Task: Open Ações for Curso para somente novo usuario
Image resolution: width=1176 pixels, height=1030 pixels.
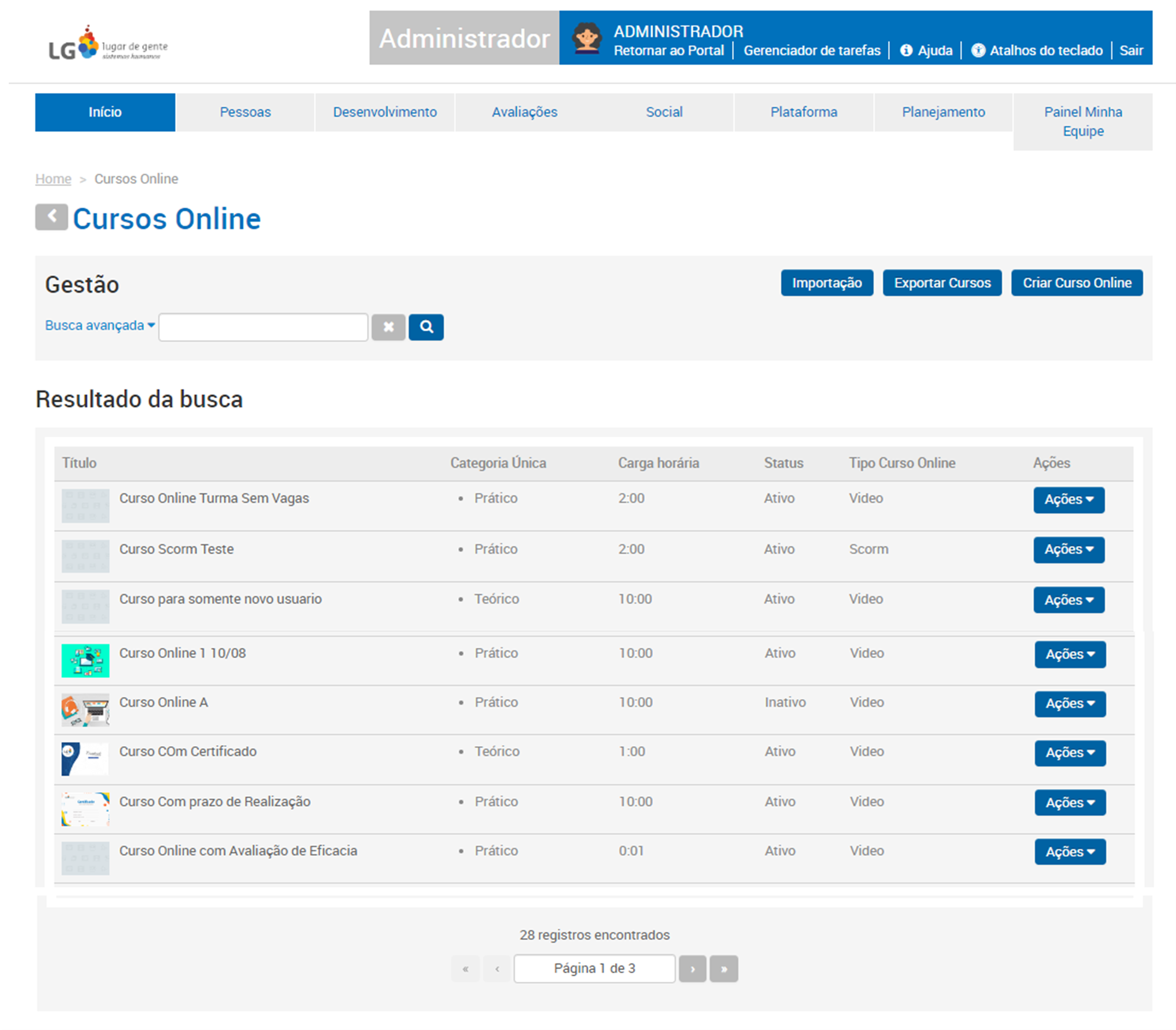Action: [1068, 600]
